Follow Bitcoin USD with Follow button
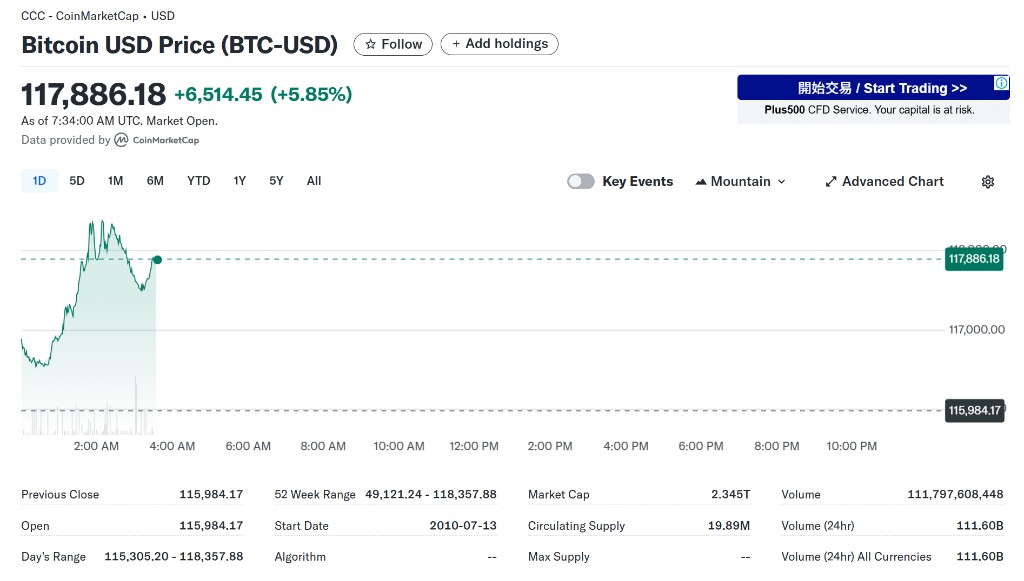This screenshot has width=1024, height=581. point(393,44)
